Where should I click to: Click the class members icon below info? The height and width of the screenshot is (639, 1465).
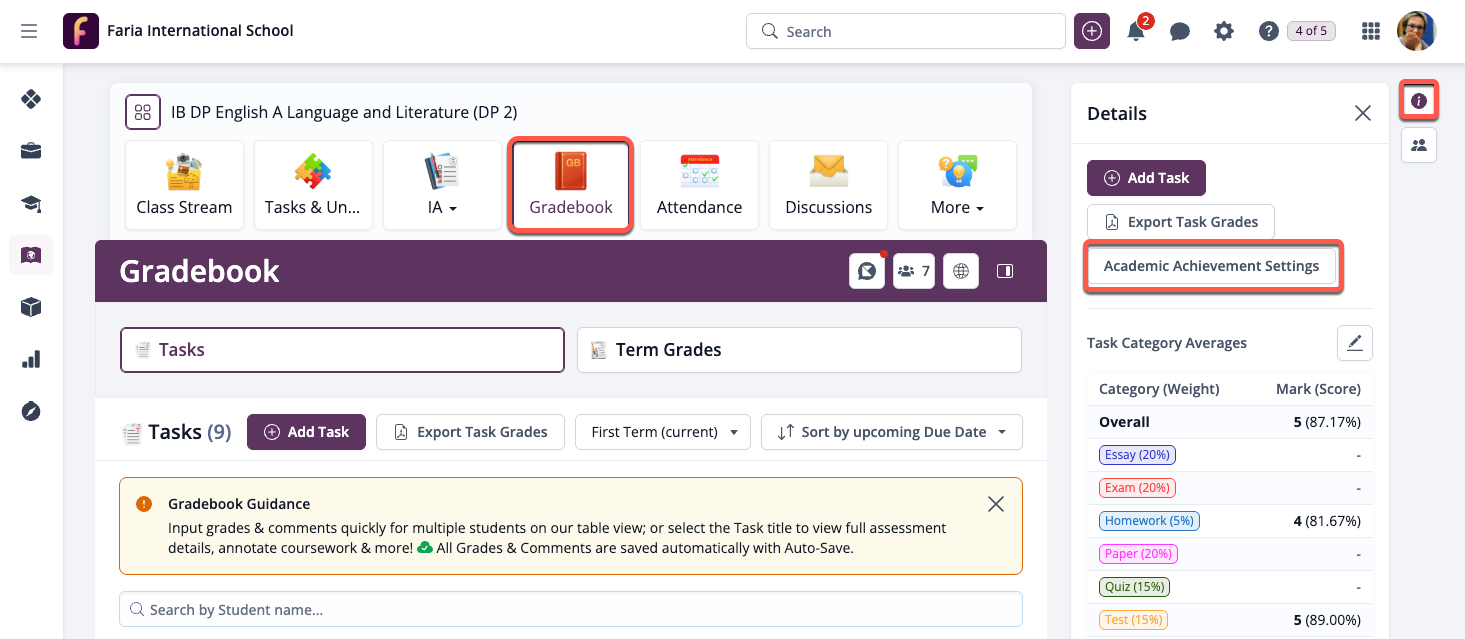[1418, 145]
